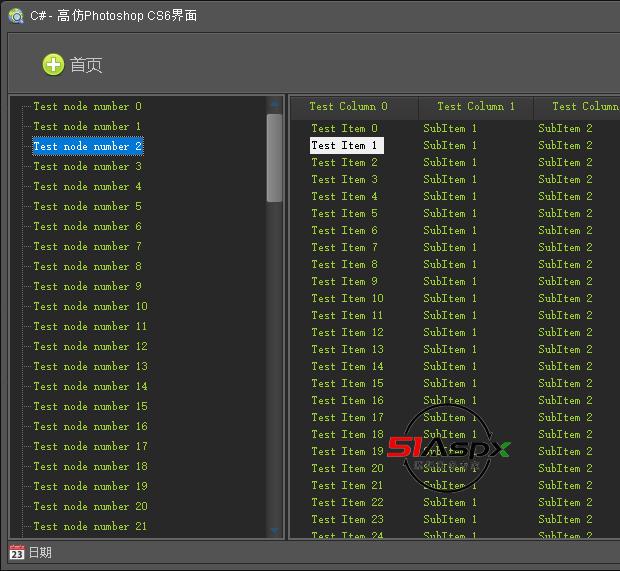This screenshot has height=571, width=620.
Task: Select tree node Test node number 1
Action: 87,127
